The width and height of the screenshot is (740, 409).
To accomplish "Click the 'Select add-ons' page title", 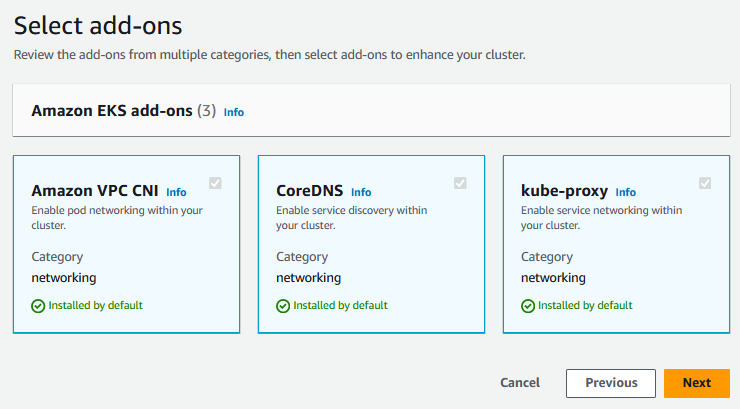I will (98, 25).
